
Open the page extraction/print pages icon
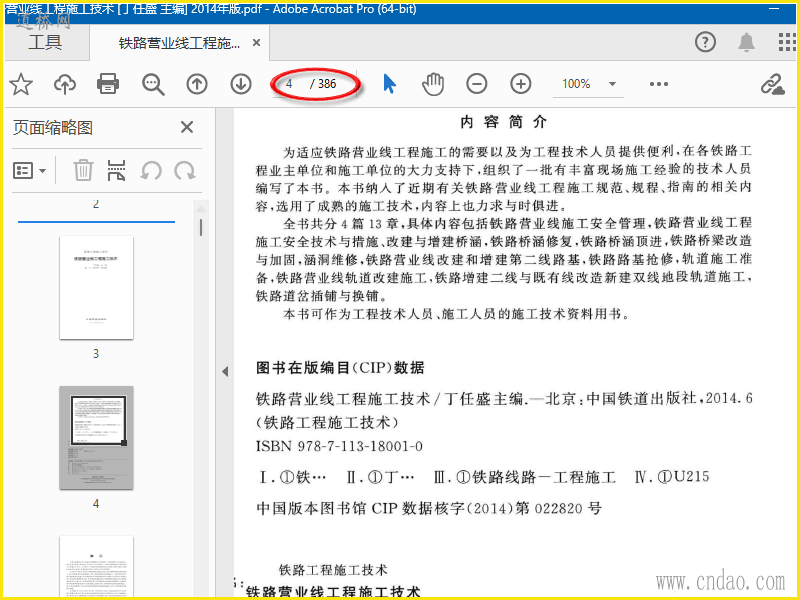[116, 170]
